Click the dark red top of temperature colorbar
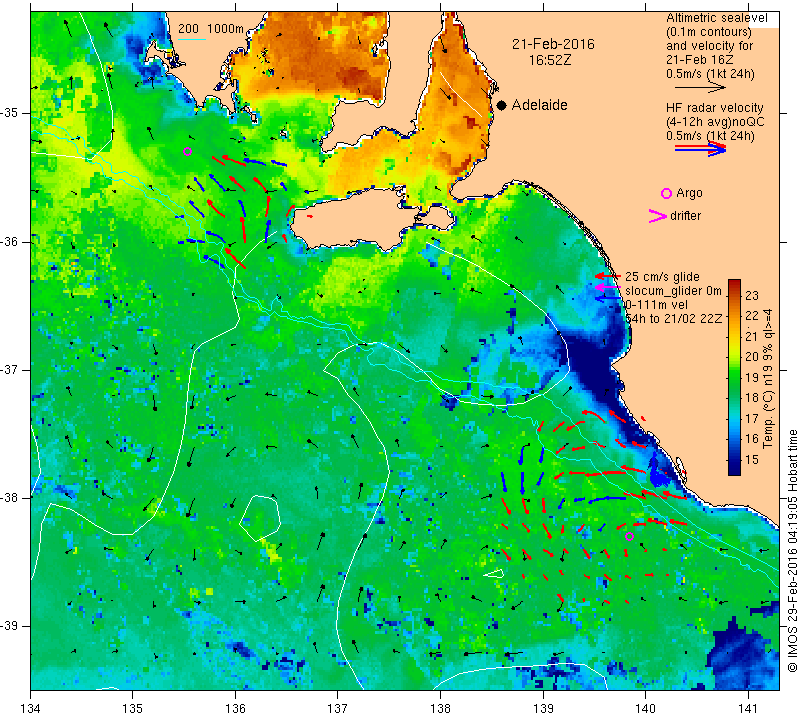 click(x=734, y=284)
